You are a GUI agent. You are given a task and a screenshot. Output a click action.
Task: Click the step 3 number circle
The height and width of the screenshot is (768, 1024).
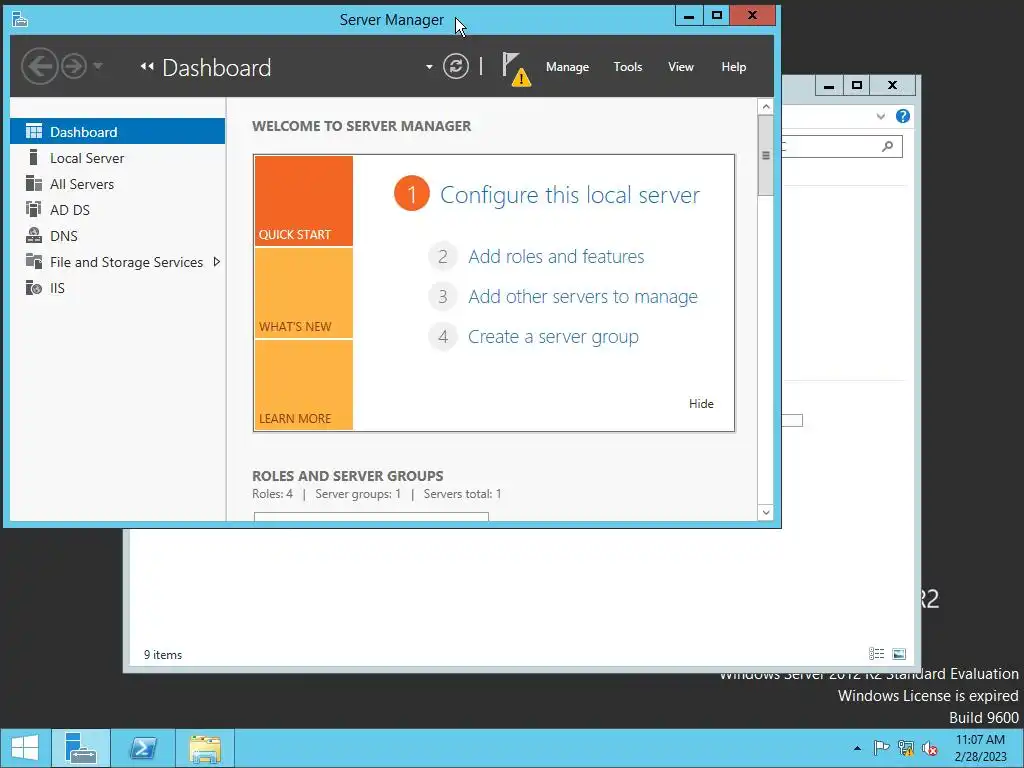tap(443, 296)
